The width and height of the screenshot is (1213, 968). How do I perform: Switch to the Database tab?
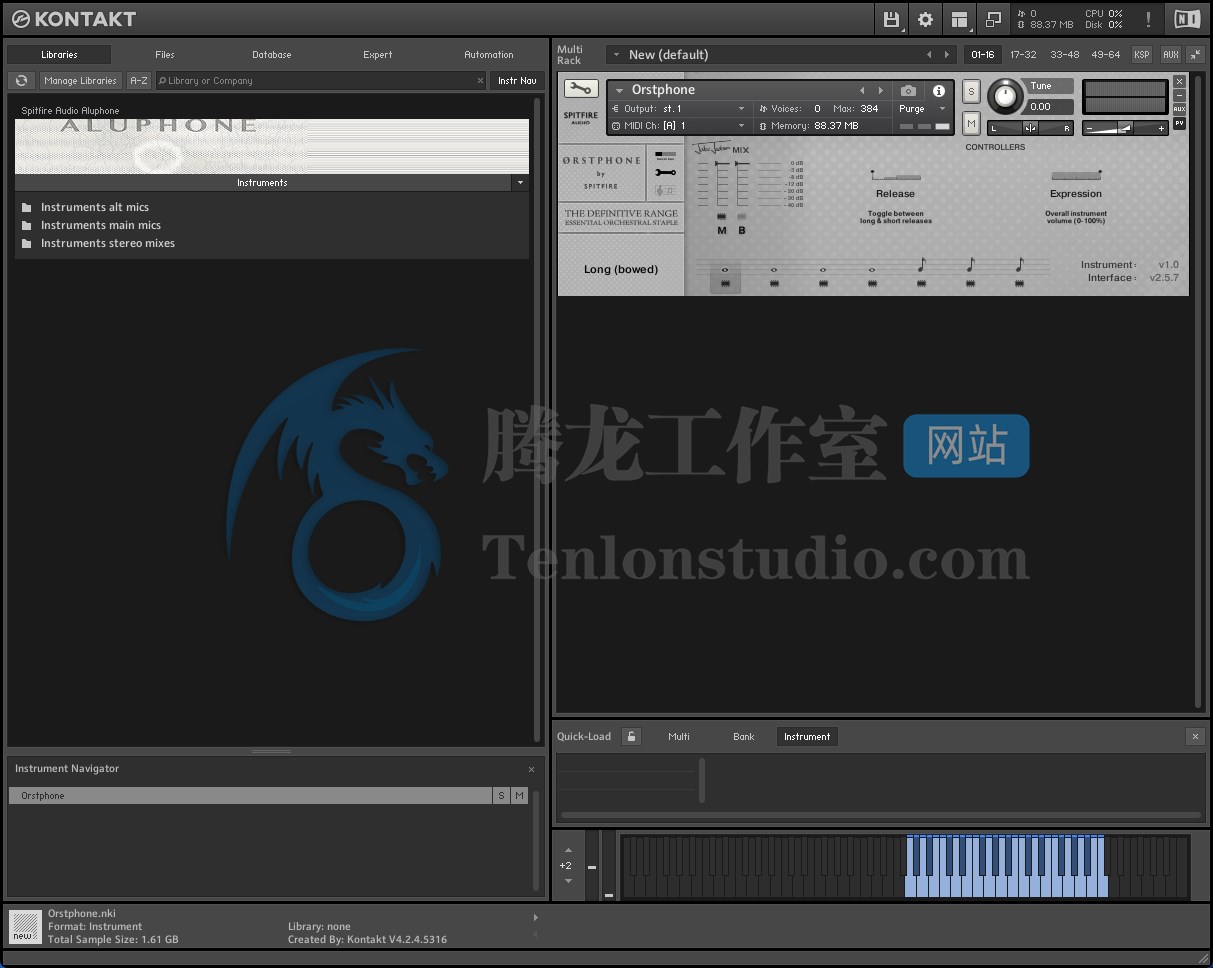click(271, 55)
